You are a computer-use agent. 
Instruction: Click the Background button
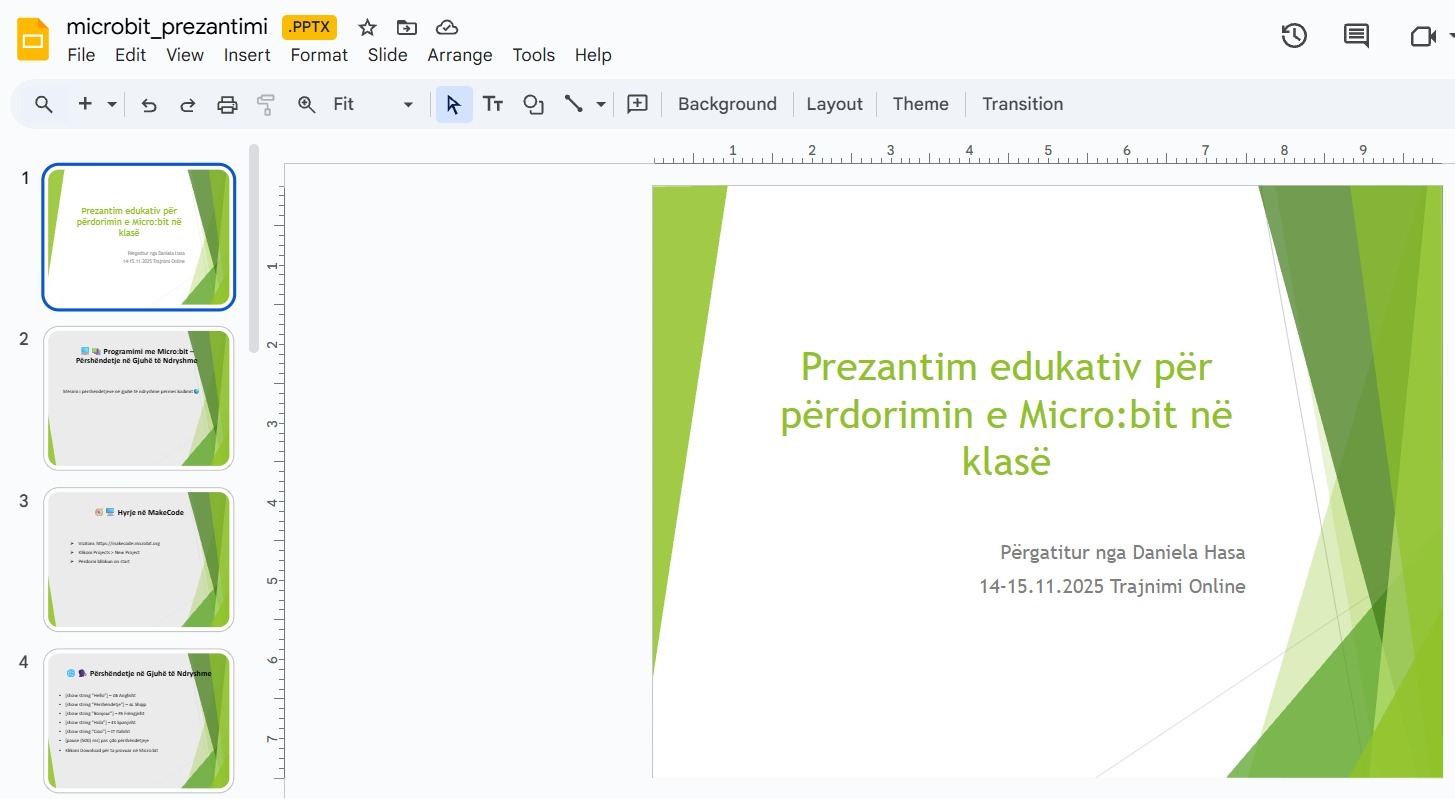[727, 104]
